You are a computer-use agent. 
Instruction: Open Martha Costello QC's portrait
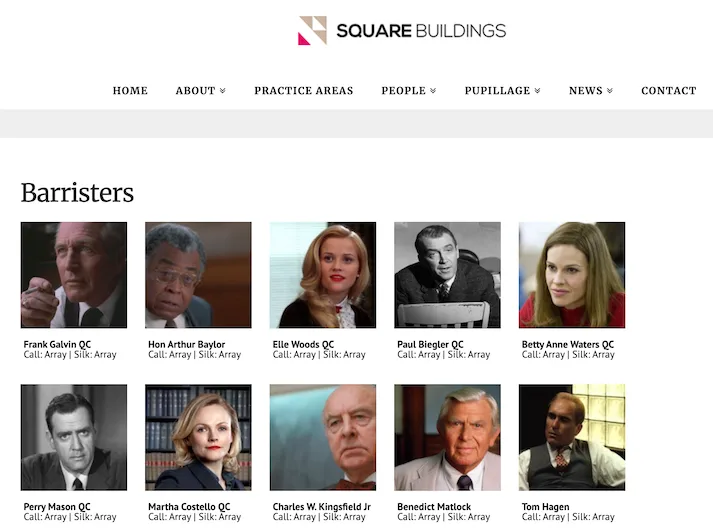click(x=198, y=437)
